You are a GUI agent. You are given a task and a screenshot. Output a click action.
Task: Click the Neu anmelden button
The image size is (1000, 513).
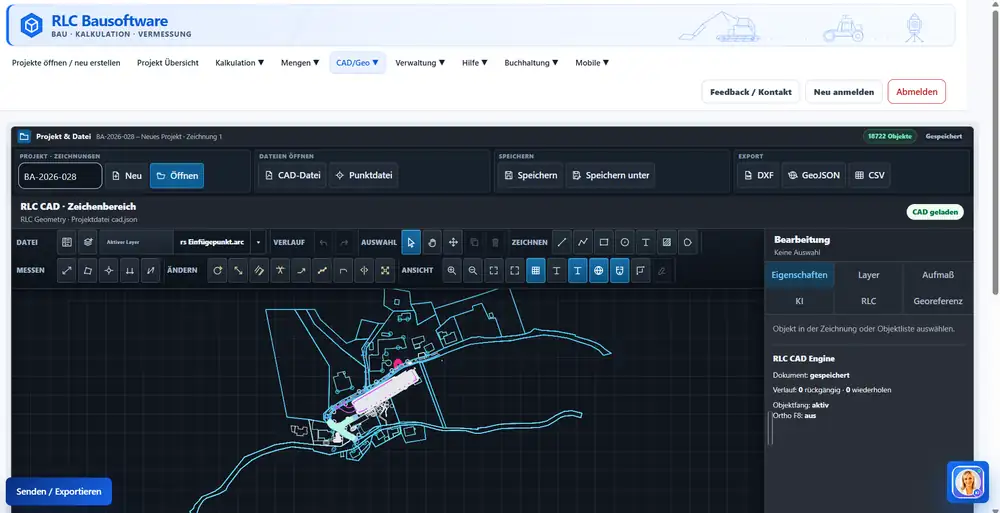point(844,92)
